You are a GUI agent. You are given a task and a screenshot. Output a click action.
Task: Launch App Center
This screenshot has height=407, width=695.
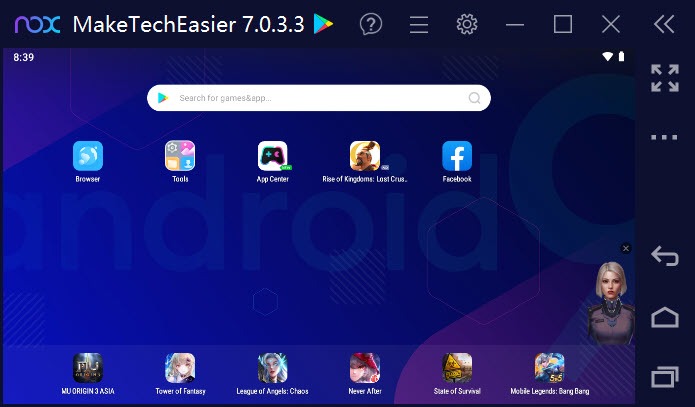(x=273, y=156)
